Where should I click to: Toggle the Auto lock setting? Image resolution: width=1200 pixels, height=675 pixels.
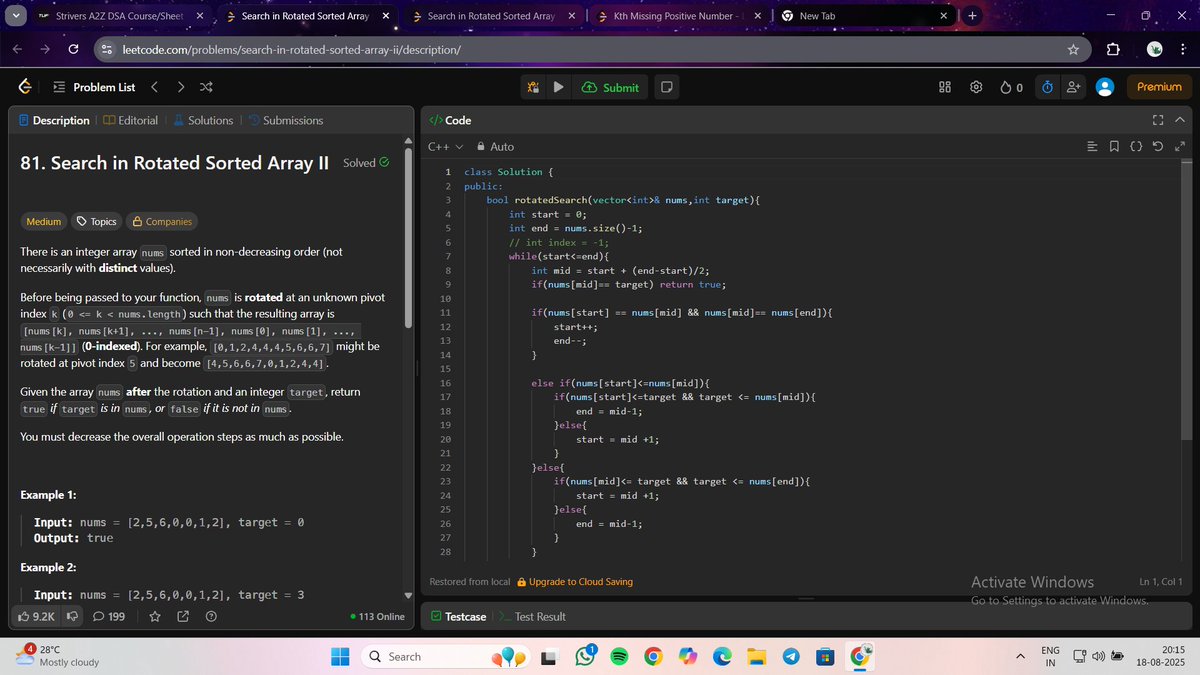[495, 146]
